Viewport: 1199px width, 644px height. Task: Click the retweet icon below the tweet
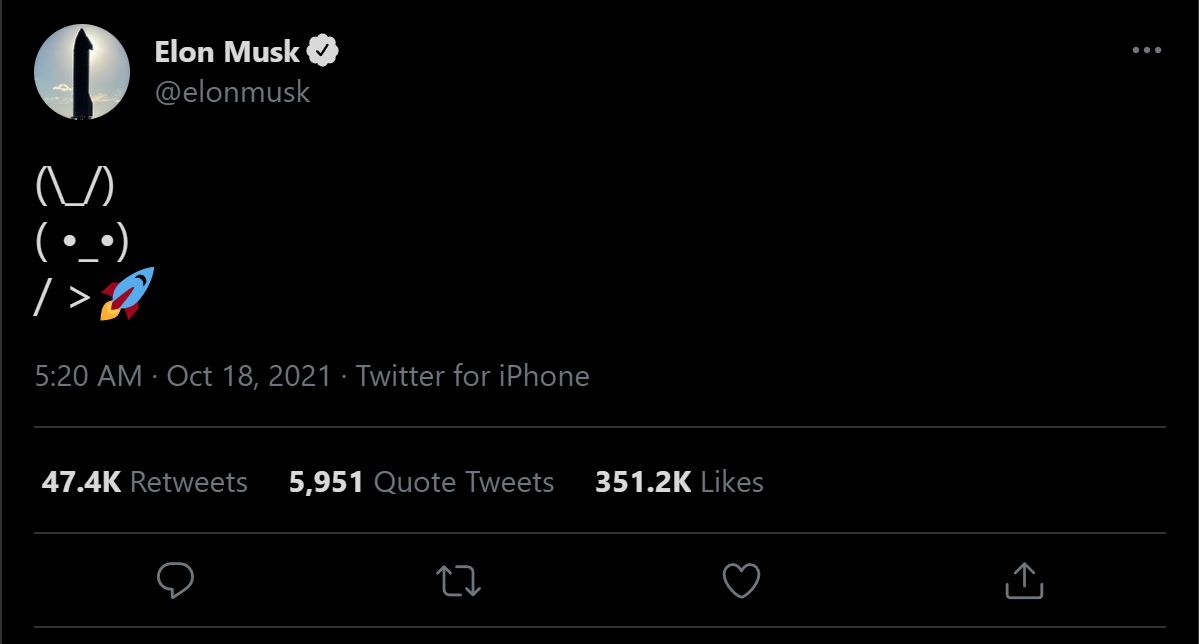(x=459, y=580)
